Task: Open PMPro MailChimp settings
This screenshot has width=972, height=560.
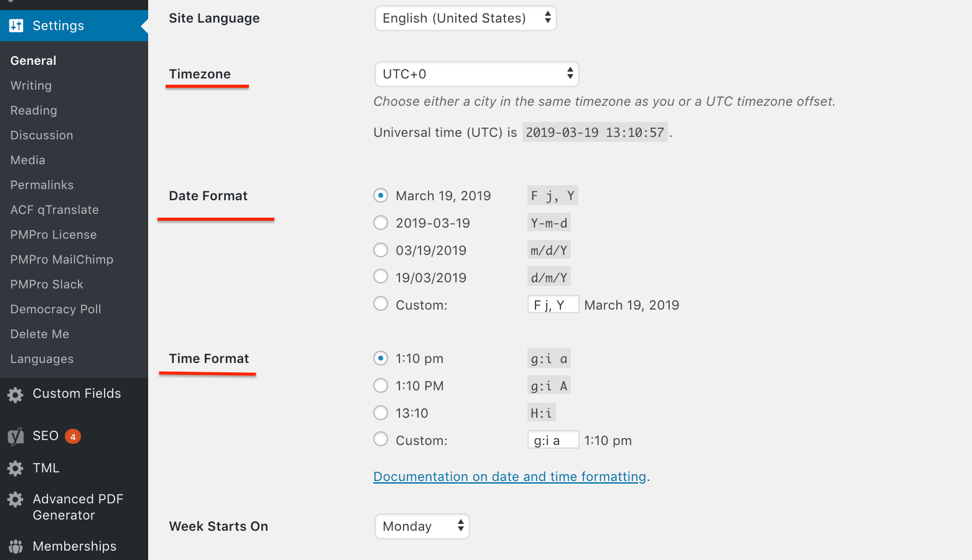Action: pos(61,259)
